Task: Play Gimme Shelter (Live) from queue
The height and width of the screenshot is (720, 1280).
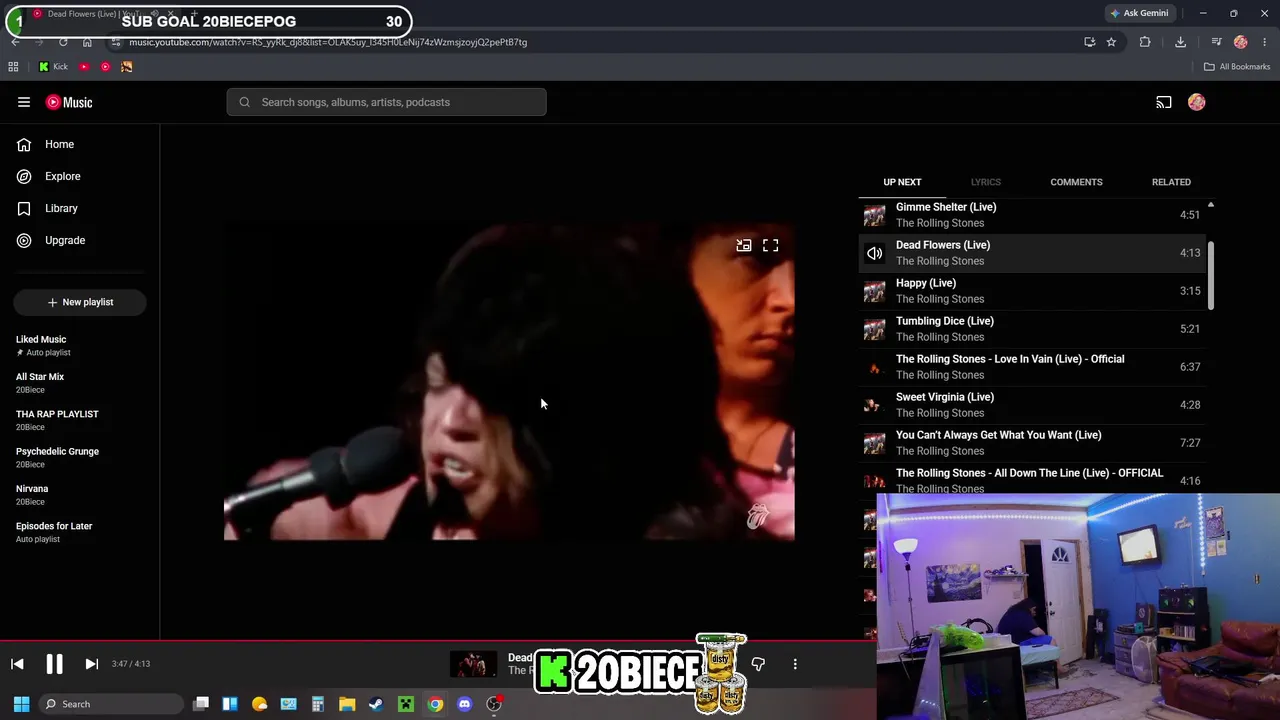Action: (1033, 215)
